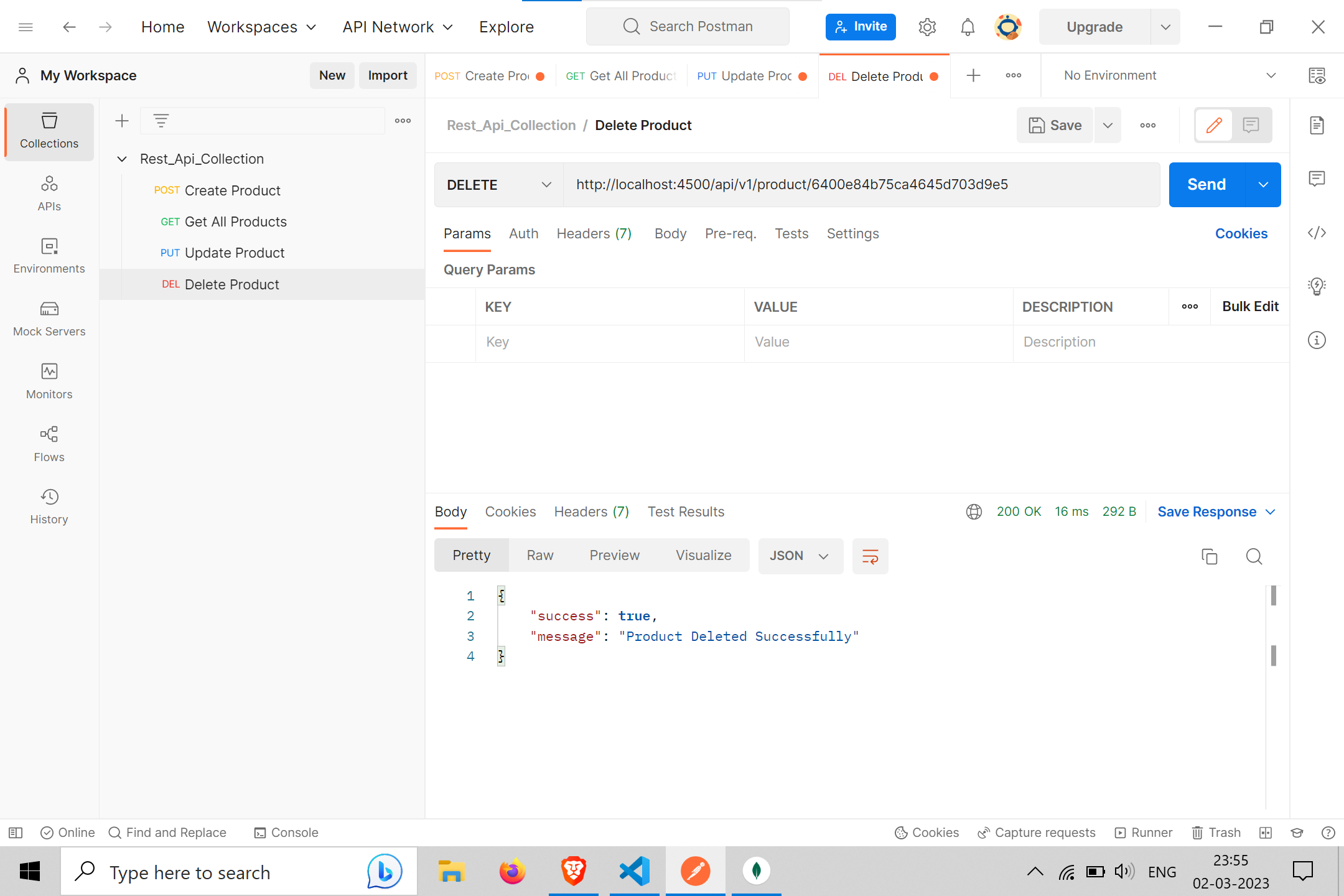The image size is (1344, 896).
Task: Open the Documentation panel on the right
Action: click(1317, 125)
